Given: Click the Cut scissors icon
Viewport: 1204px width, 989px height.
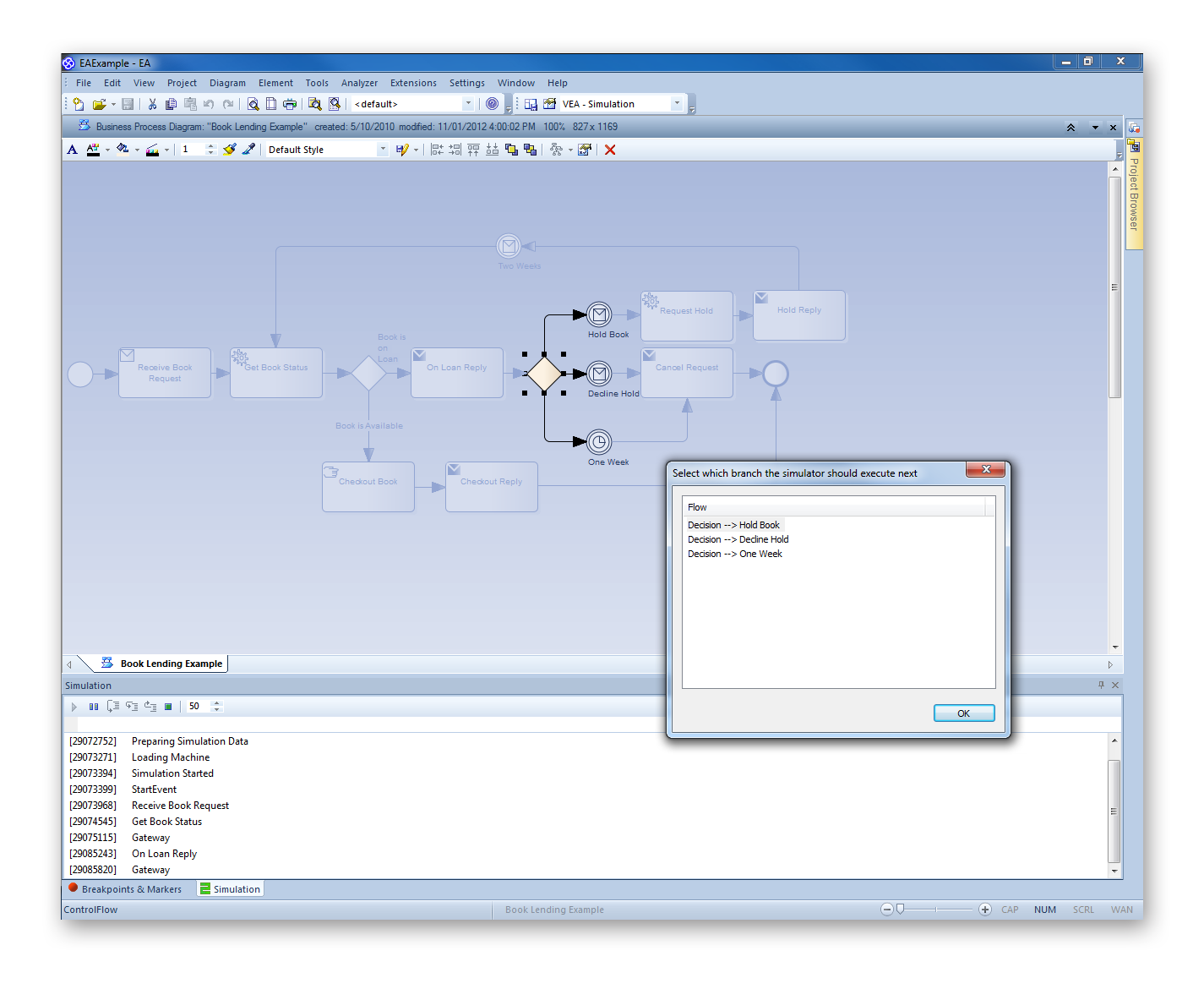Looking at the screenshot, I should pyautogui.click(x=152, y=104).
